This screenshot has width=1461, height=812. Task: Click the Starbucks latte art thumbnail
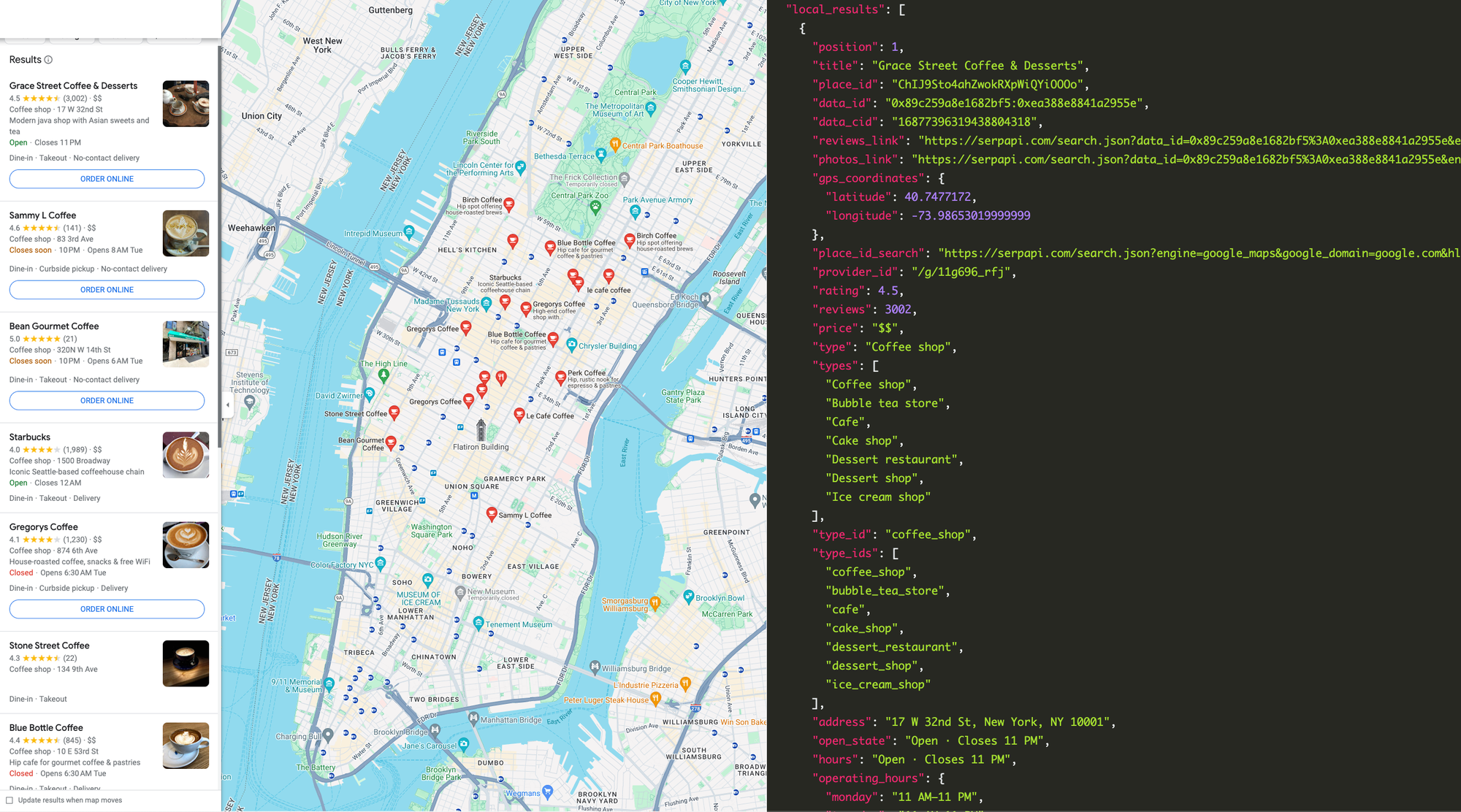tap(186, 455)
